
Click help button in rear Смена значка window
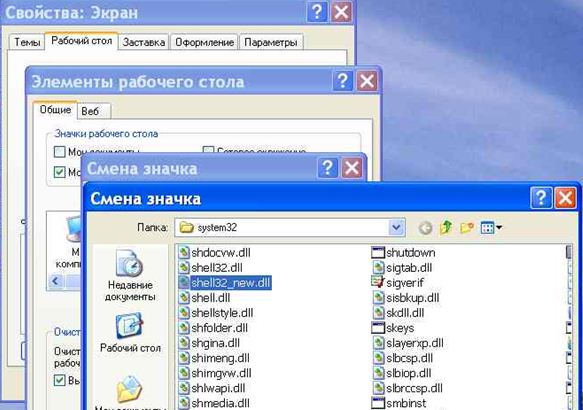coord(328,168)
